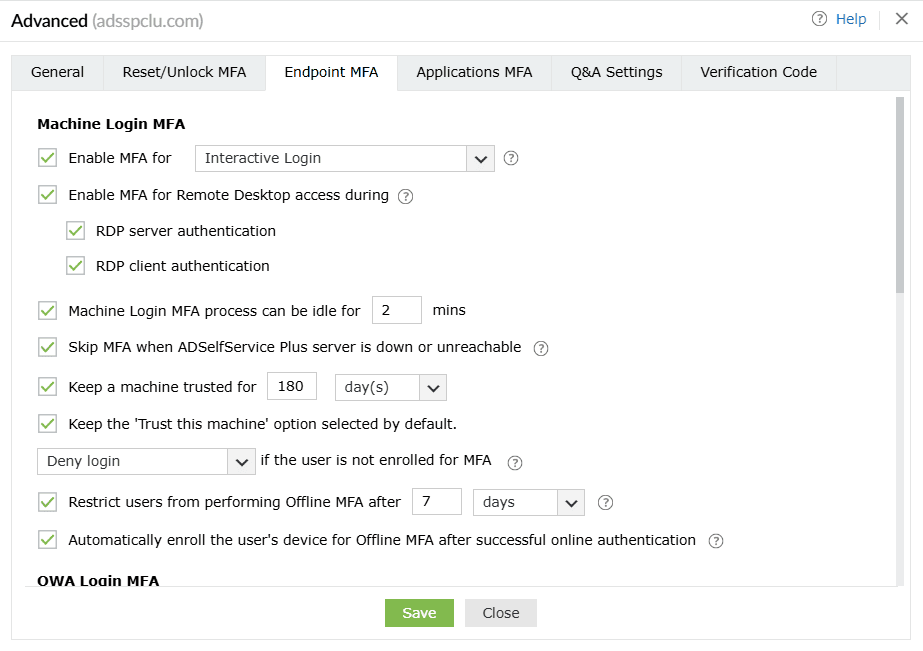Viewport: 923px width, 651px height.
Task: Click help icon next to Interactive Login dropdown
Action: coord(511,158)
